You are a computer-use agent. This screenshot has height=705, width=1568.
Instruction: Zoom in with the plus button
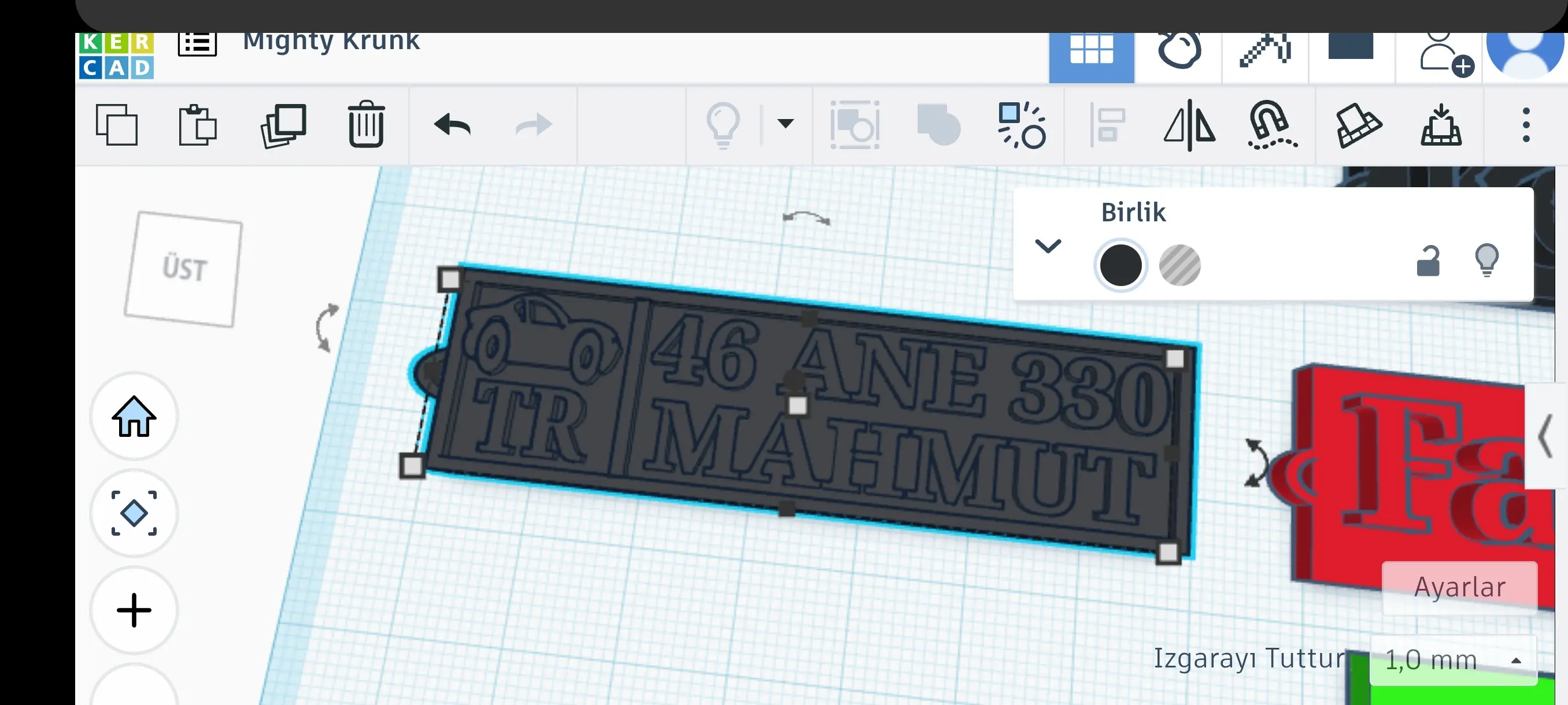click(x=134, y=610)
